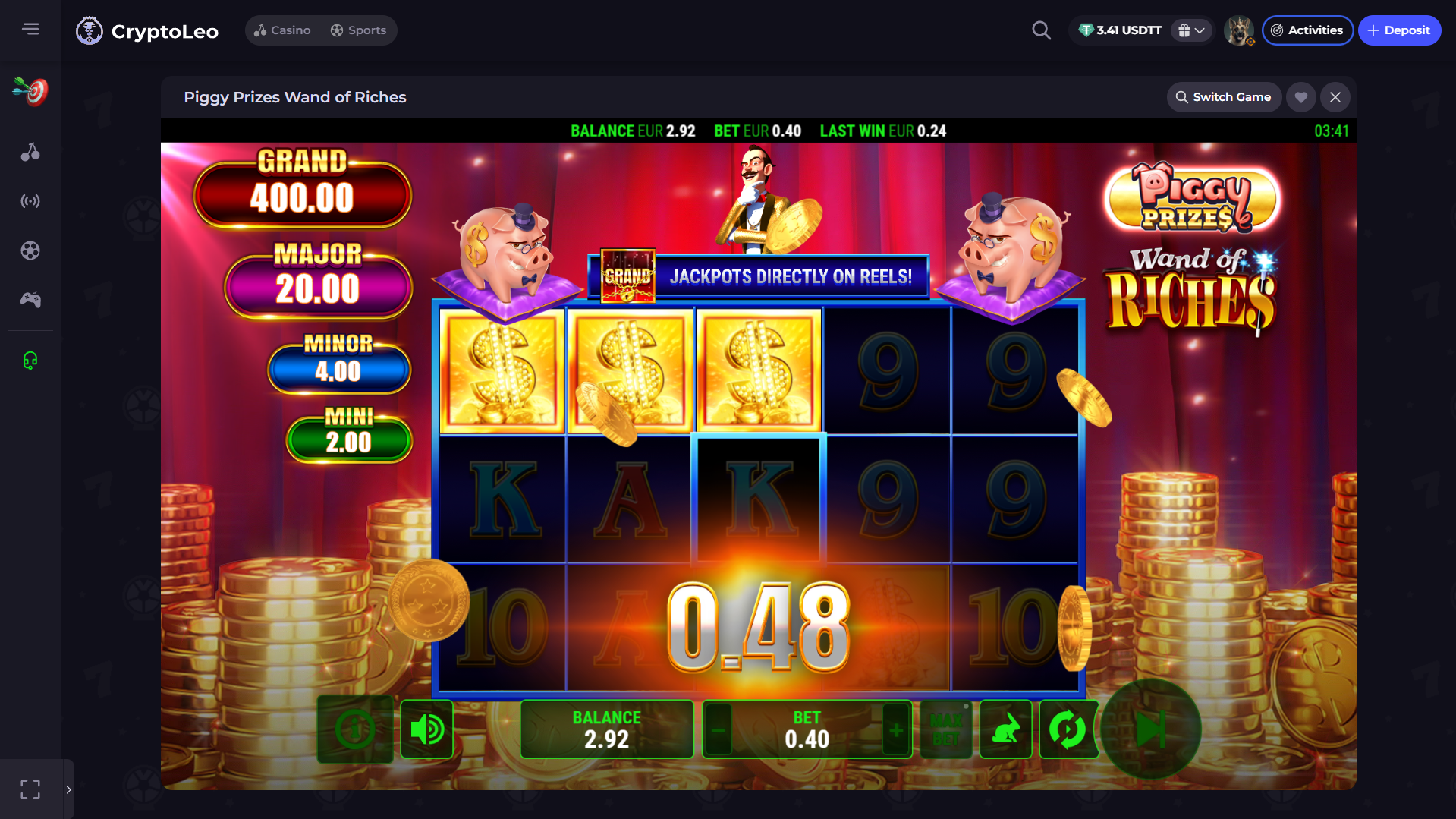Add game to favorites with heart icon

(x=1300, y=97)
